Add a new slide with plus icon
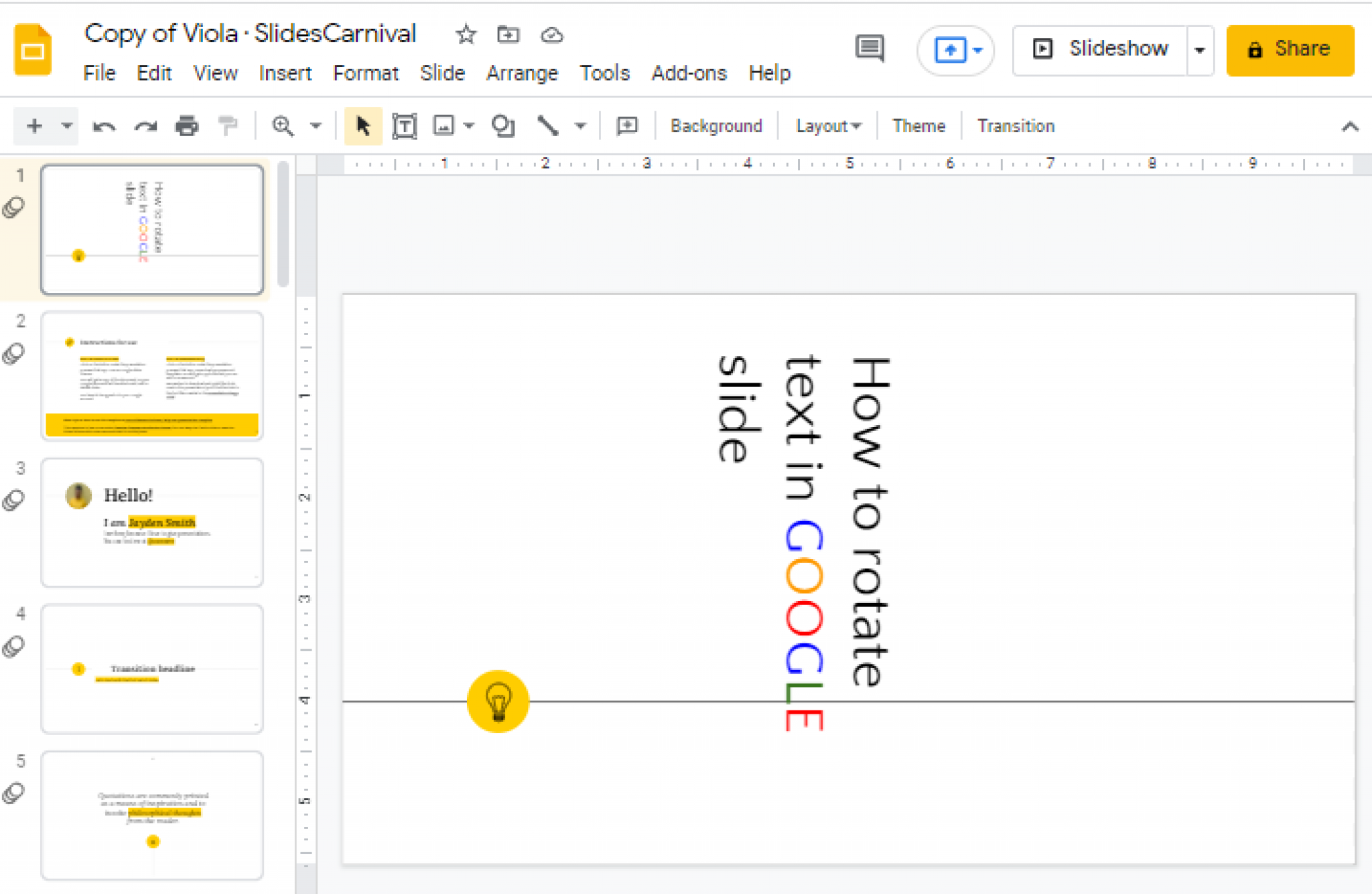The image size is (1372, 894). [34, 125]
